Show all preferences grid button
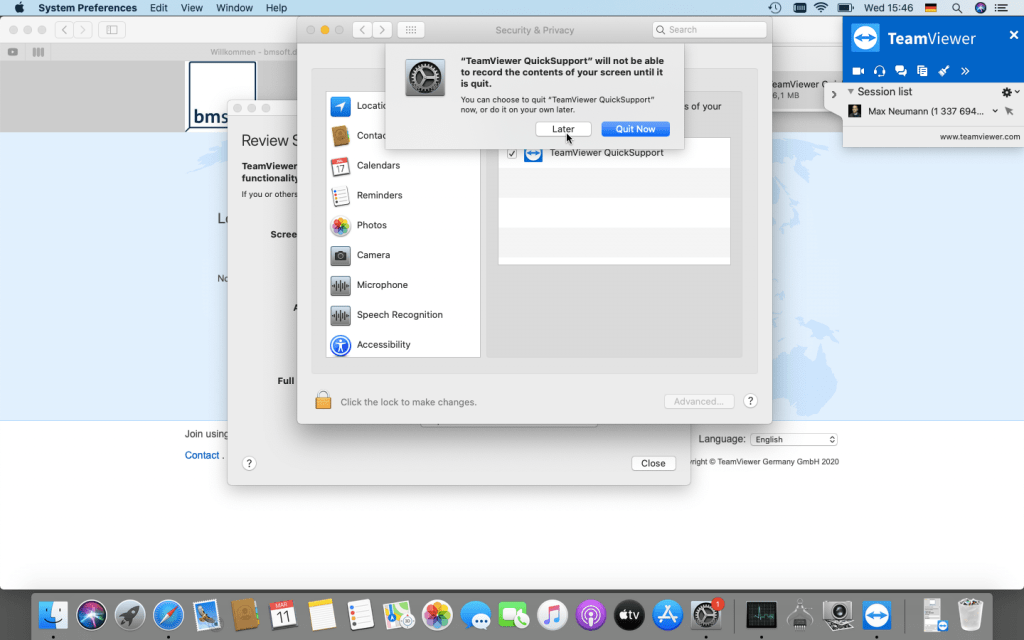This screenshot has width=1024, height=640. click(x=411, y=30)
